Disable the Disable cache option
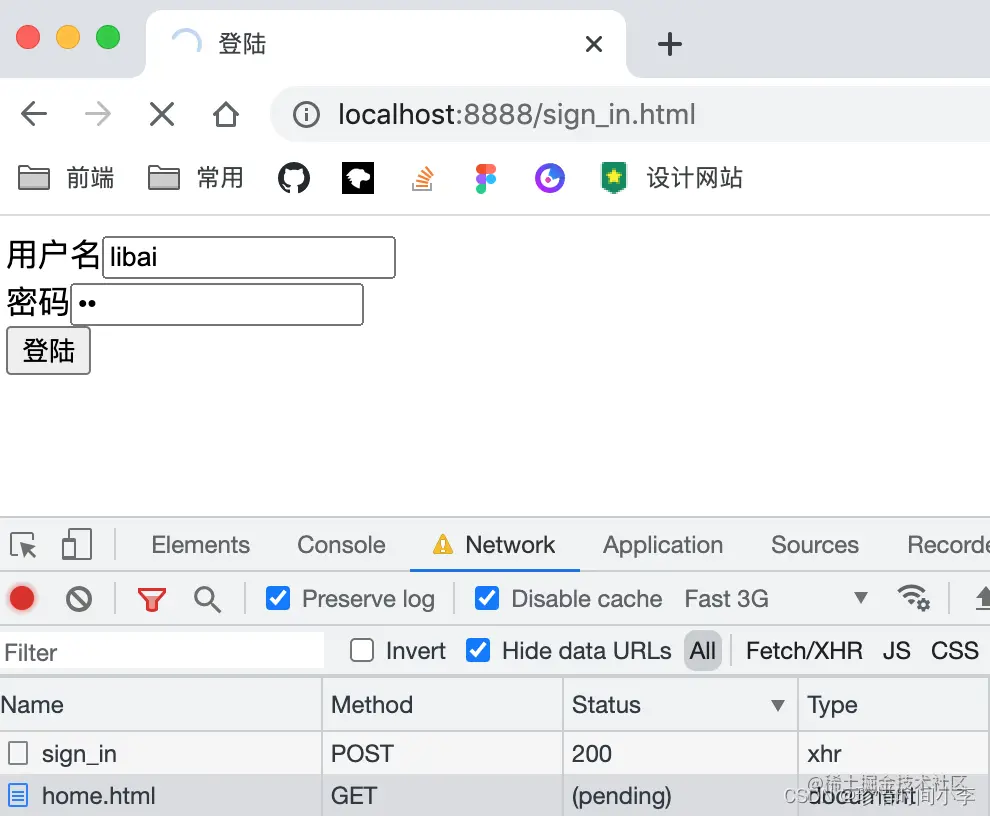Viewport: 990px width, 816px height. click(x=487, y=598)
